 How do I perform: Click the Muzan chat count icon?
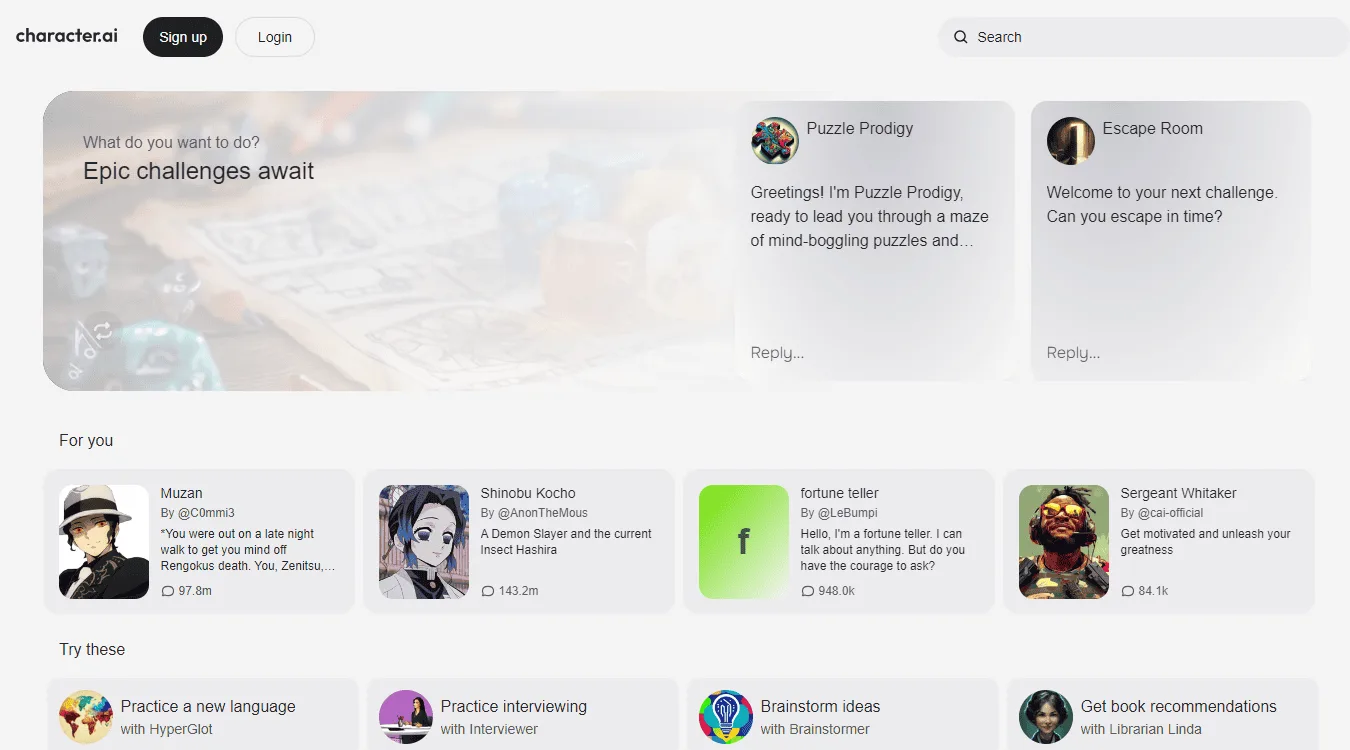[x=167, y=591]
